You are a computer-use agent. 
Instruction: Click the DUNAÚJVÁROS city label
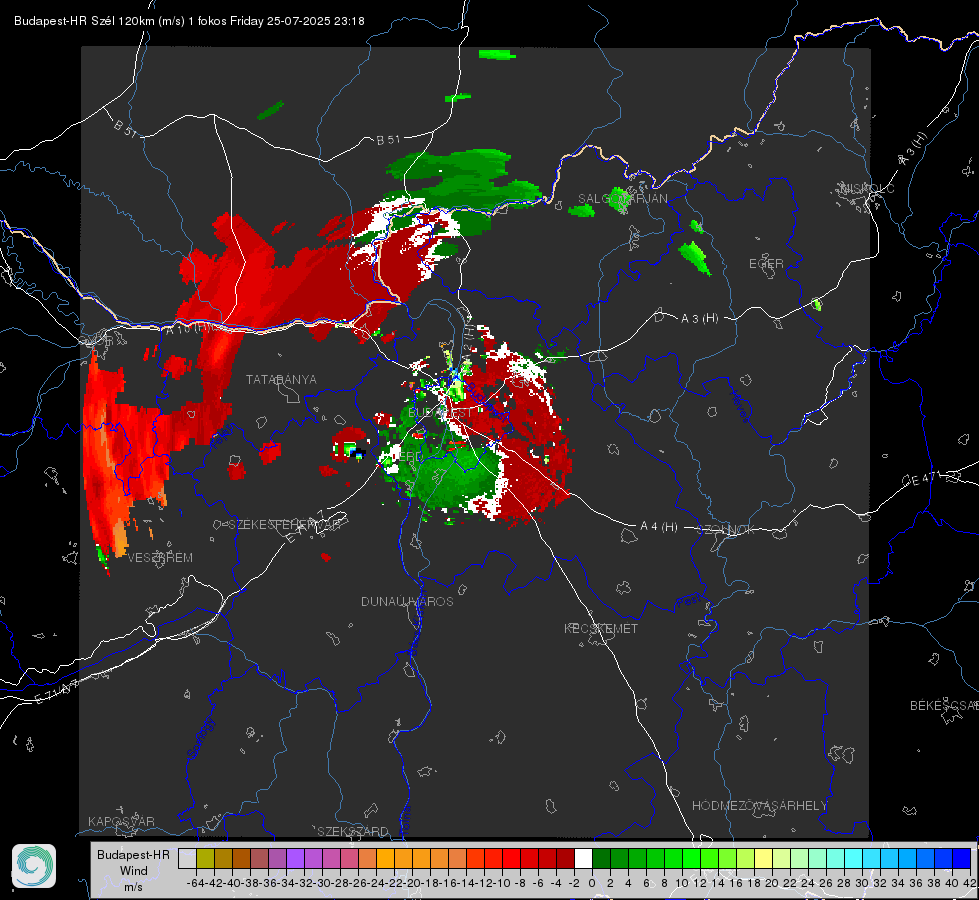[407, 601]
